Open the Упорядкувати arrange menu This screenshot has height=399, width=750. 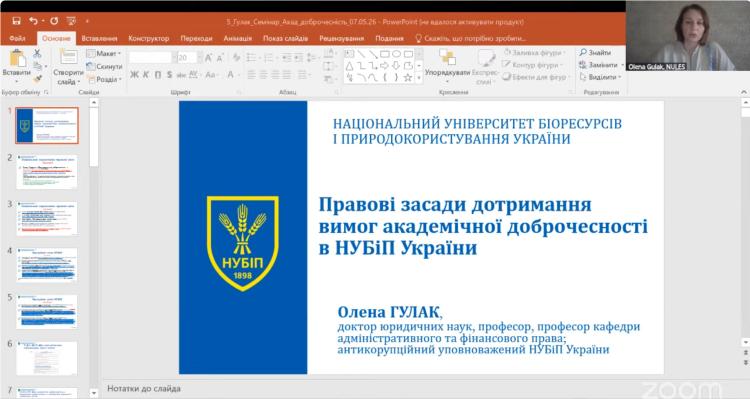pyautogui.click(x=447, y=67)
